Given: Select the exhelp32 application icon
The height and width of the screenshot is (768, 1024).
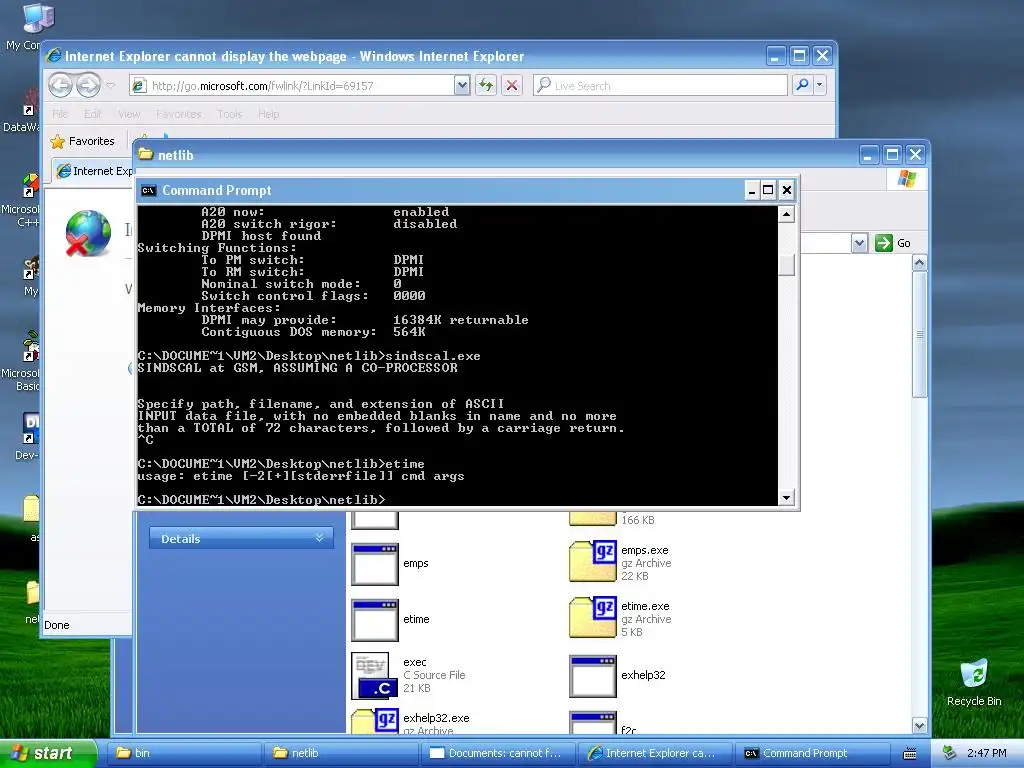Looking at the screenshot, I should [592, 677].
